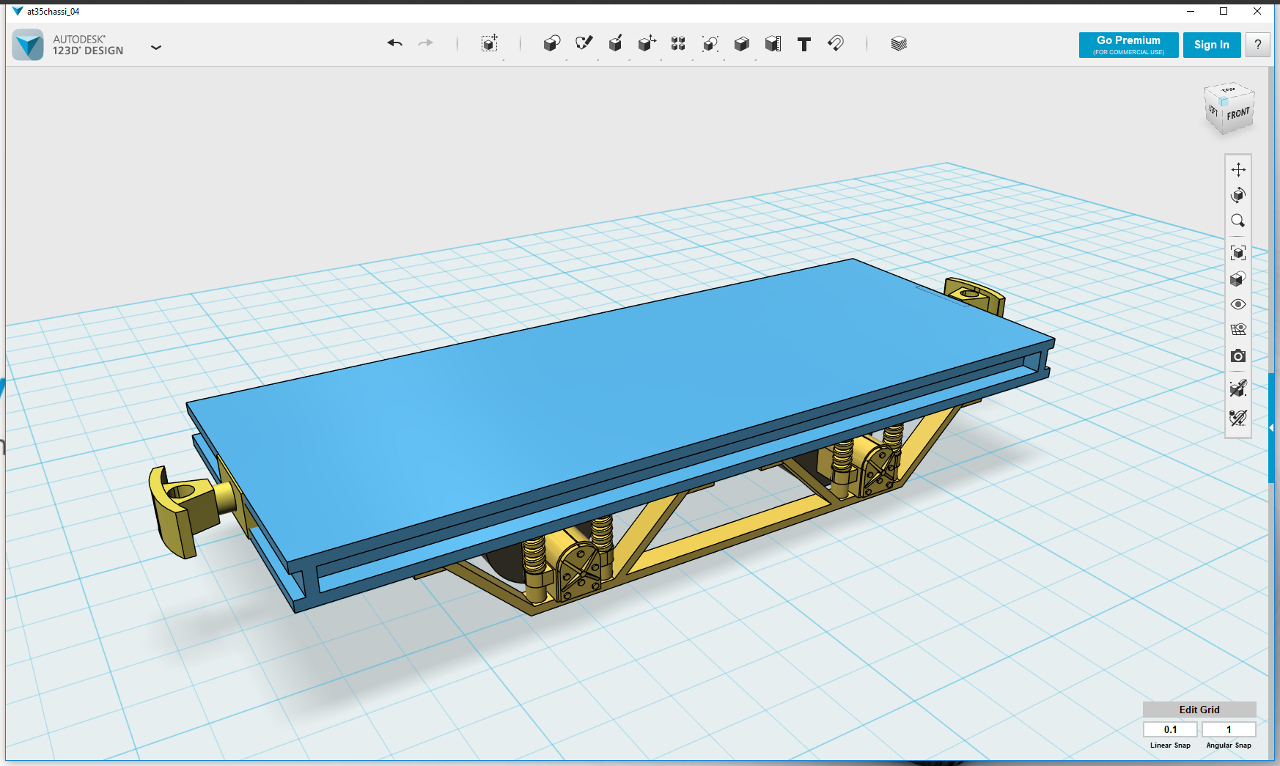Click the Fit to view icon

(1238, 253)
